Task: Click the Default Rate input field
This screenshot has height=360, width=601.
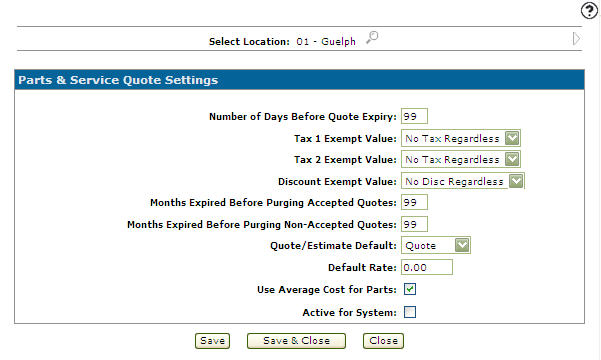Action: tap(427, 267)
